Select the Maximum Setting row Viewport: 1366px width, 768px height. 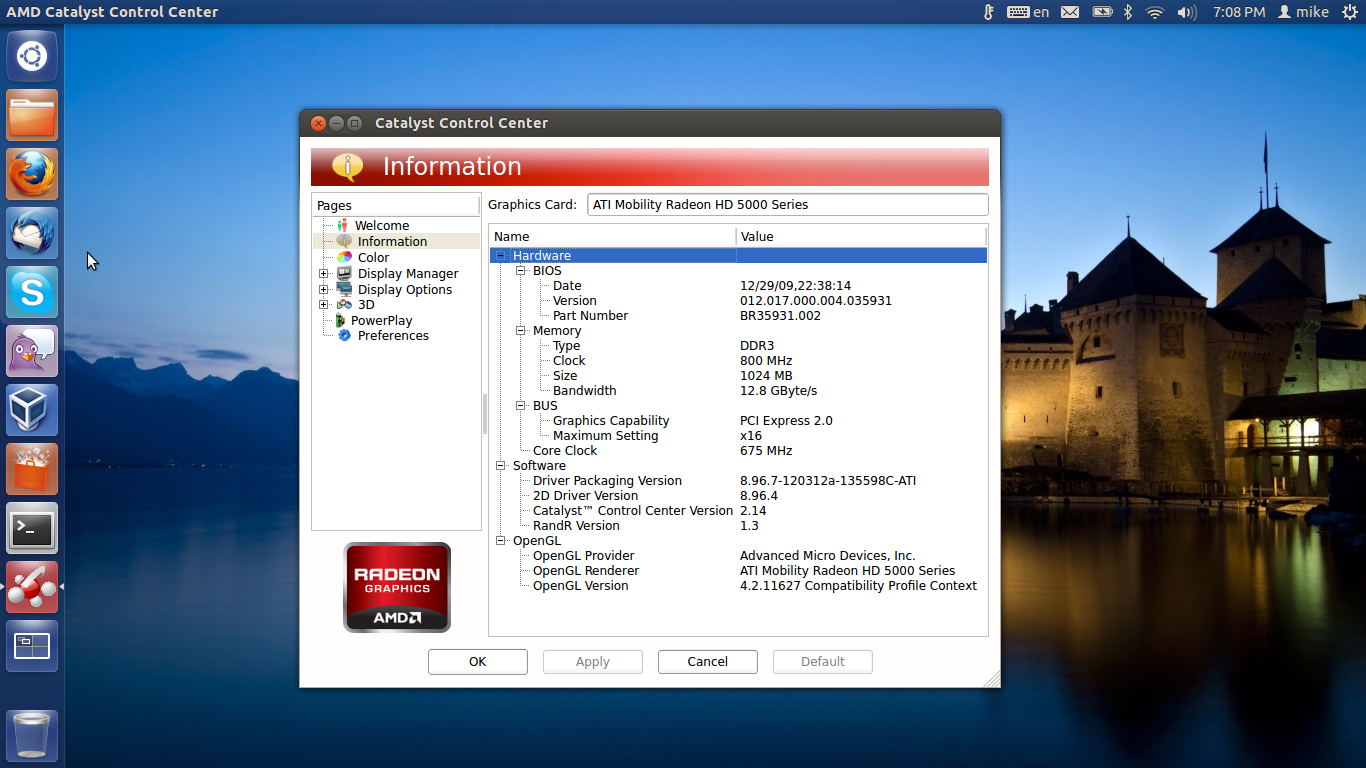pos(738,436)
